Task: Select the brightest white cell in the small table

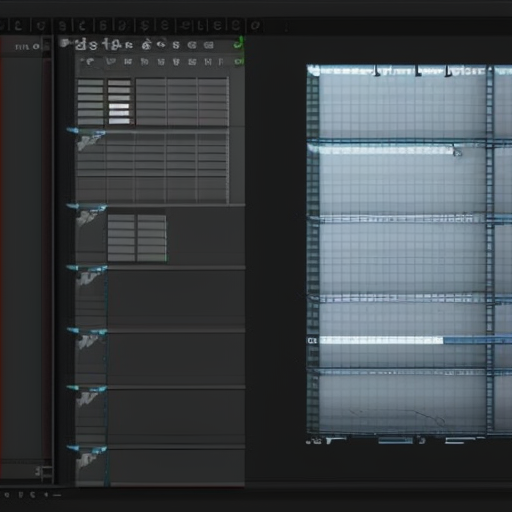Action: [x=119, y=106]
